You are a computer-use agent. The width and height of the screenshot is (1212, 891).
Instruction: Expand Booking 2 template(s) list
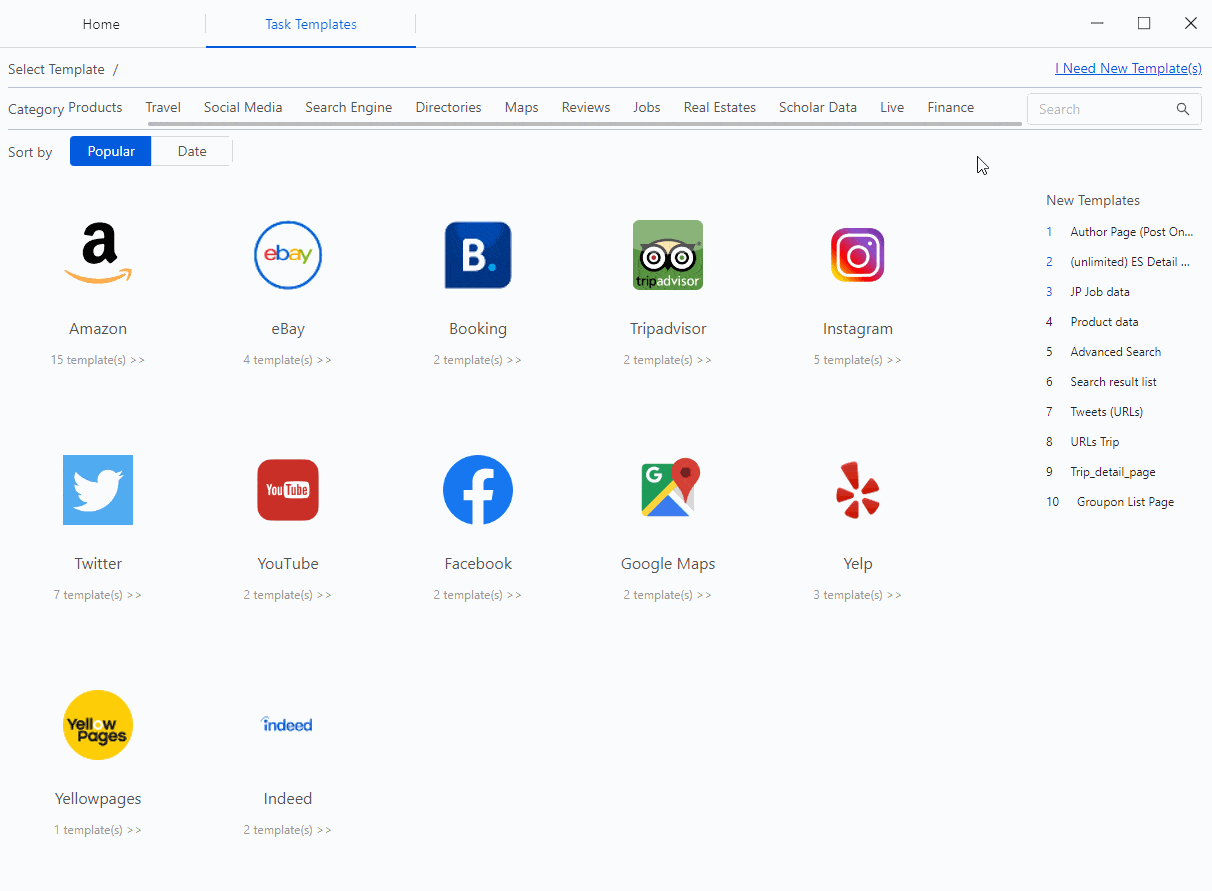pyautogui.click(x=478, y=360)
